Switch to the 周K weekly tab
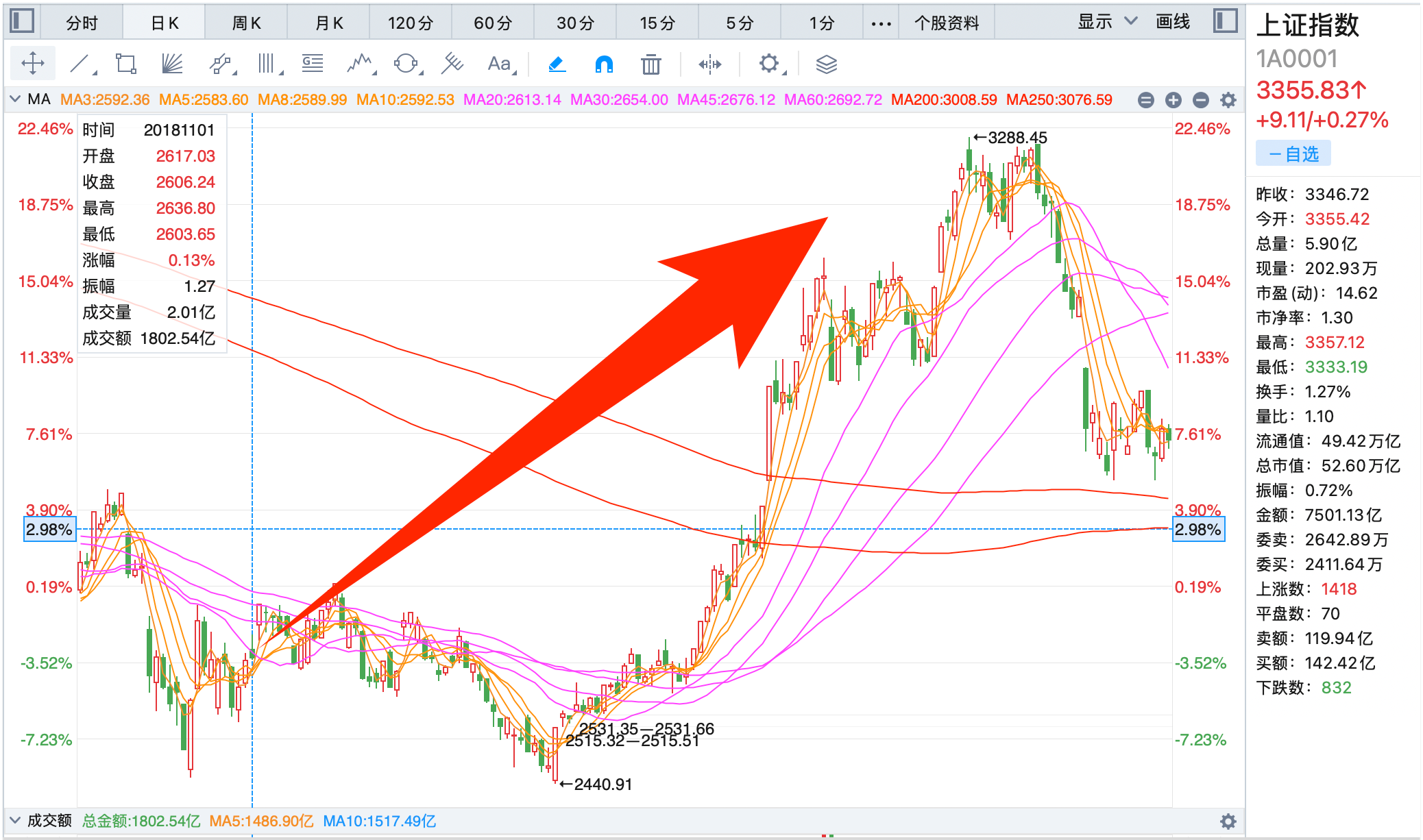Viewport: 1423px width, 840px height. pyautogui.click(x=246, y=23)
